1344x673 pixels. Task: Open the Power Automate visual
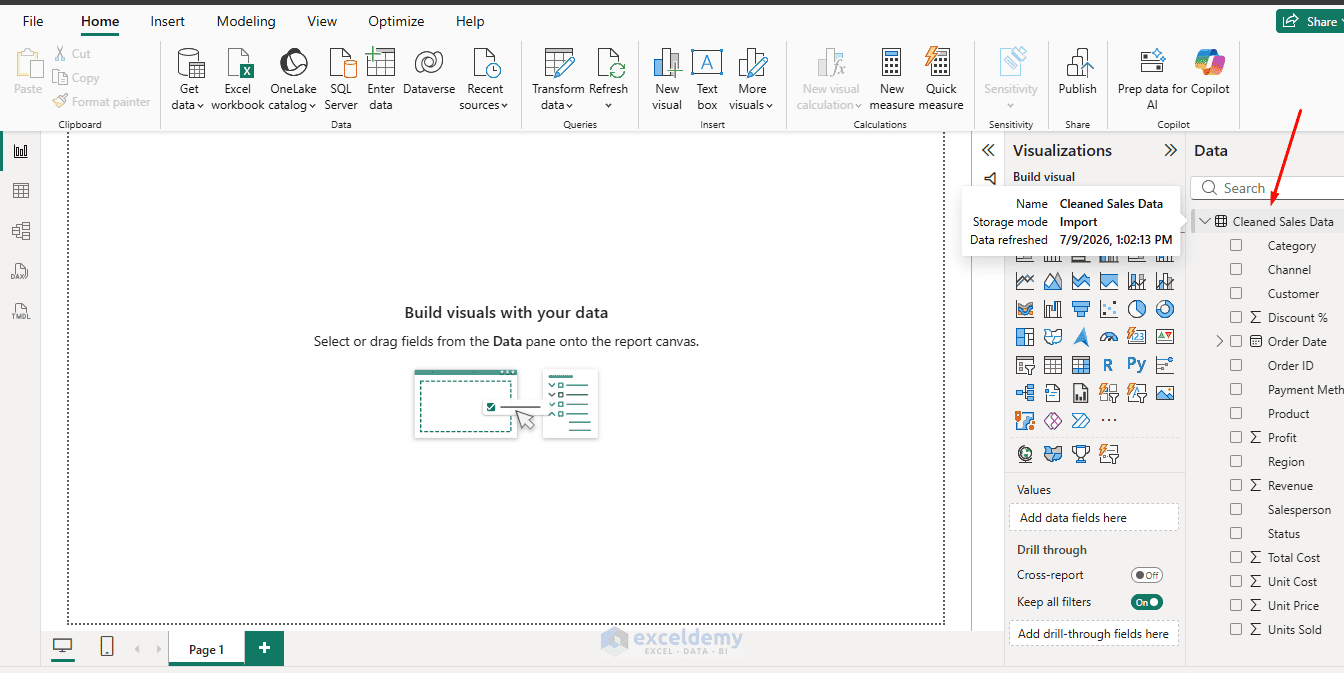click(1081, 421)
